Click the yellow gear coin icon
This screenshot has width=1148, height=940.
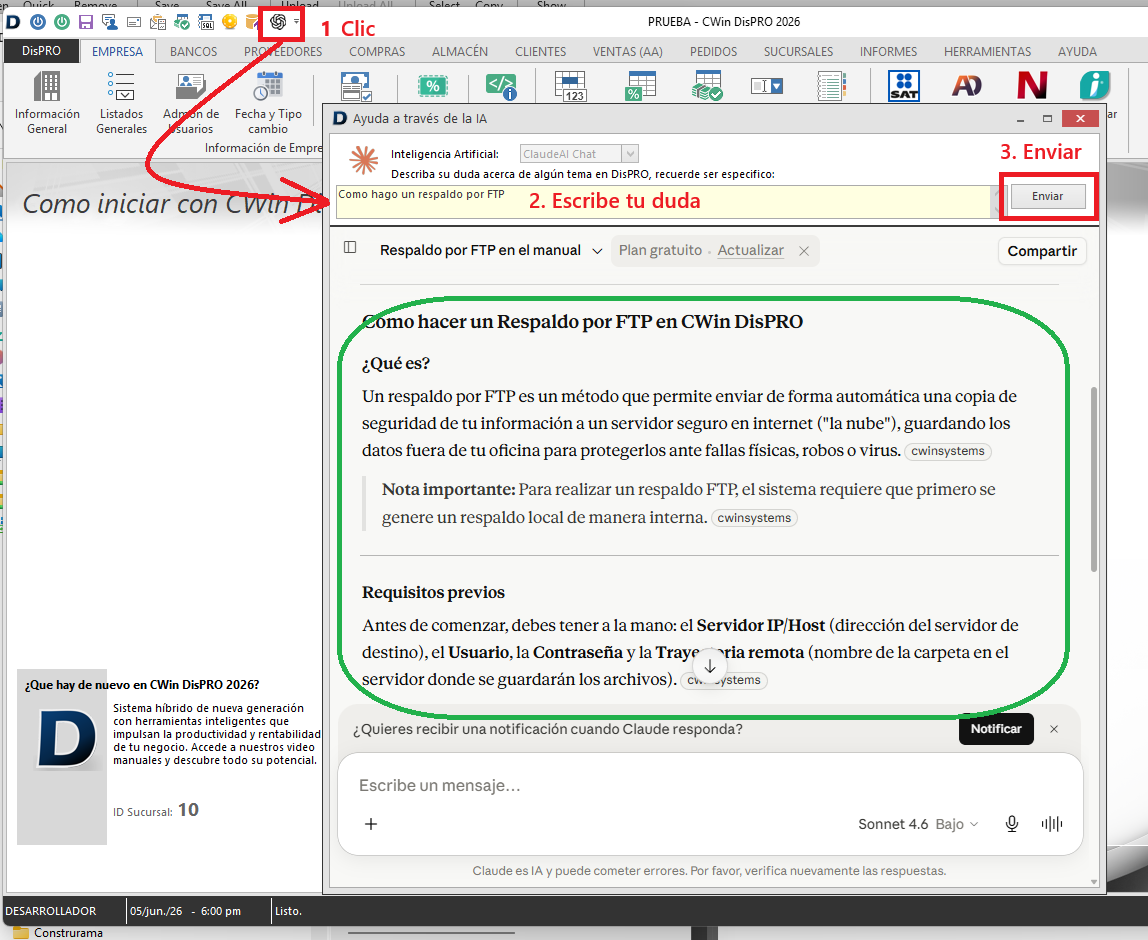(230, 22)
